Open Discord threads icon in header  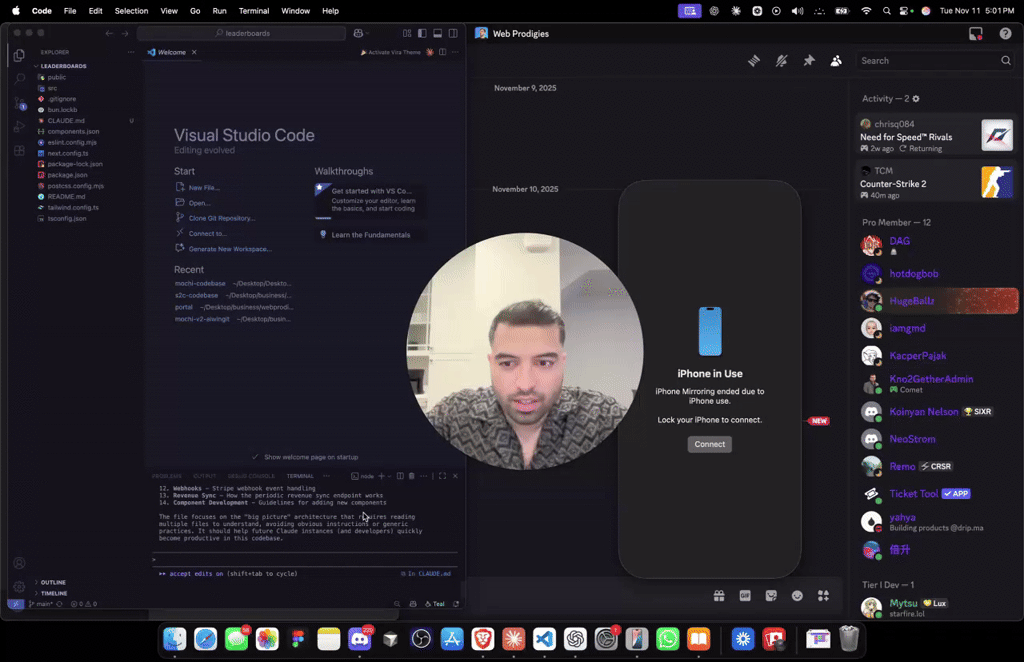[754, 61]
